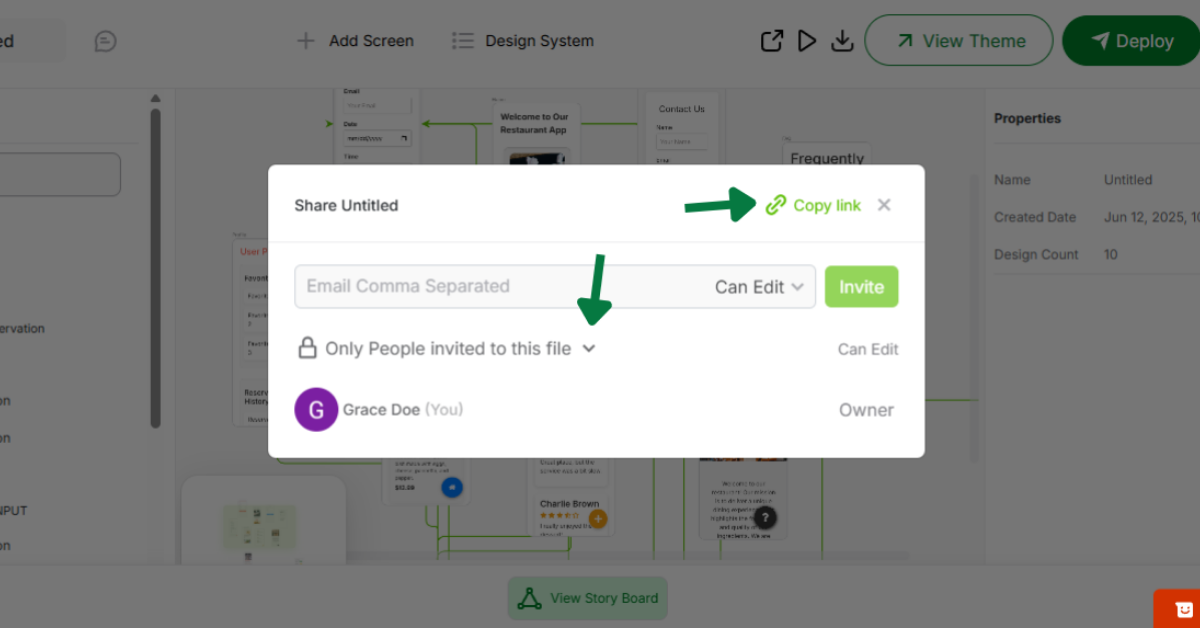Click the View Theme button
The image size is (1200, 628).
(x=958, y=41)
